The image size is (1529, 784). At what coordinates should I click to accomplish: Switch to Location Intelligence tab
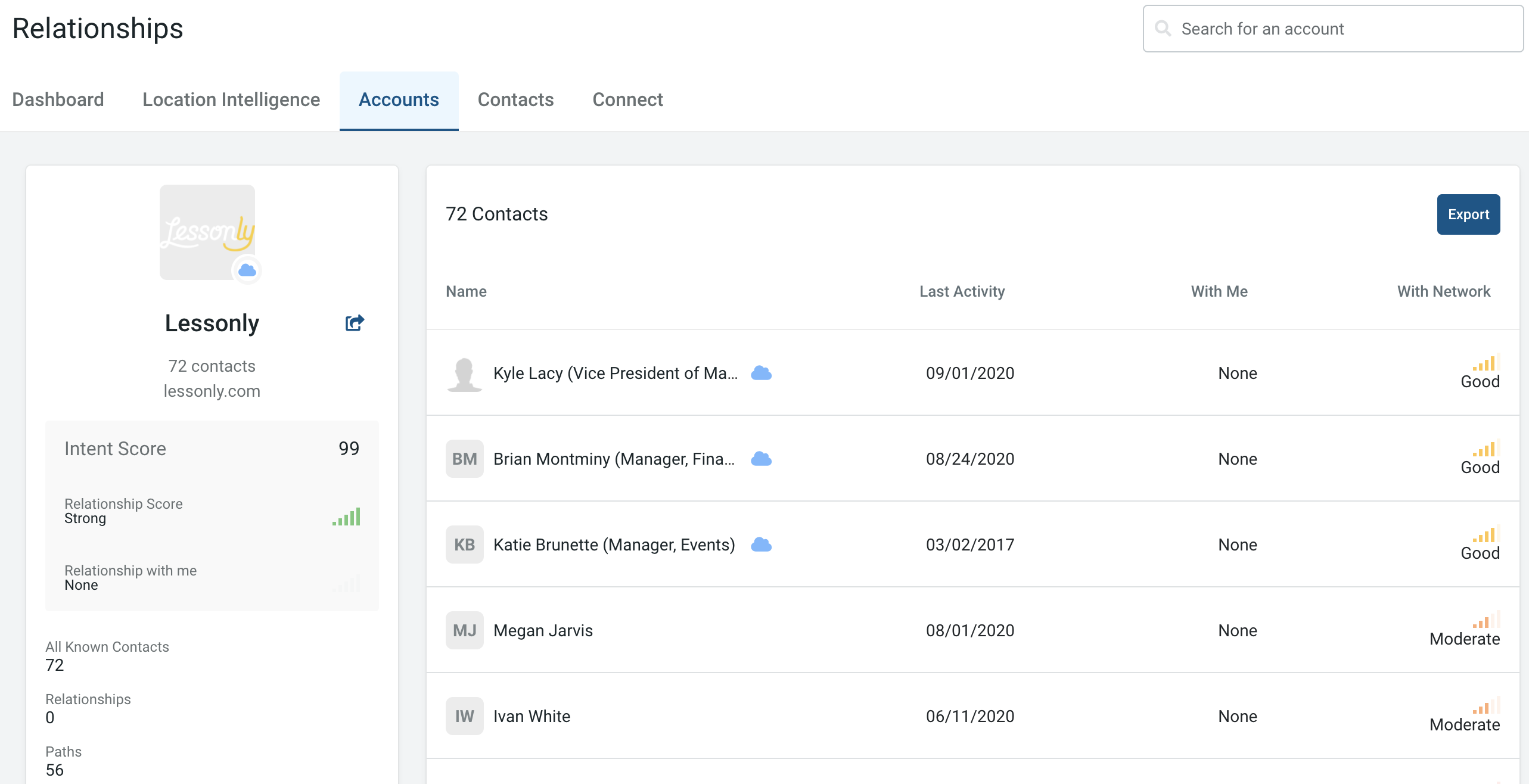[231, 99]
